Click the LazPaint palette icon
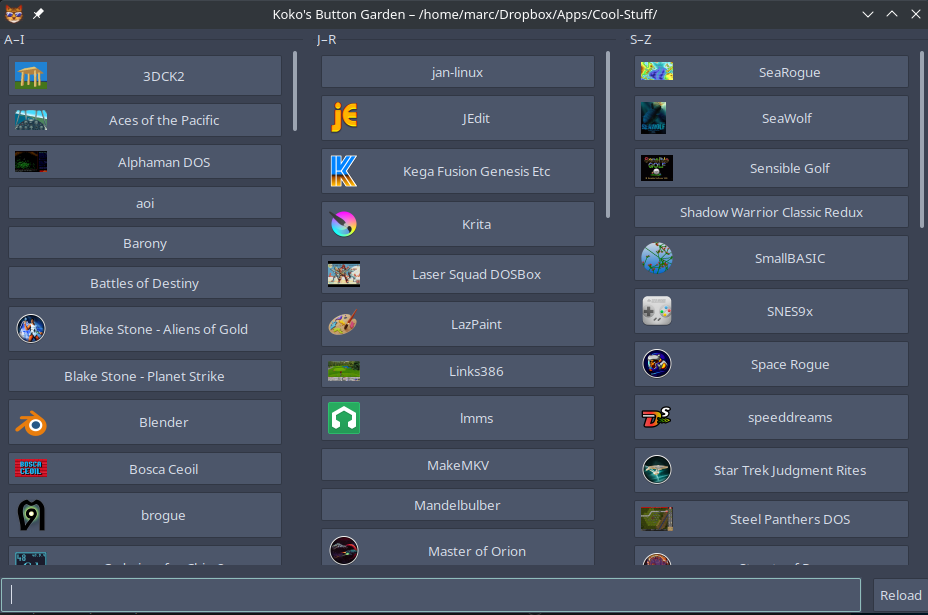The width and height of the screenshot is (928, 615). pyautogui.click(x=344, y=324)
